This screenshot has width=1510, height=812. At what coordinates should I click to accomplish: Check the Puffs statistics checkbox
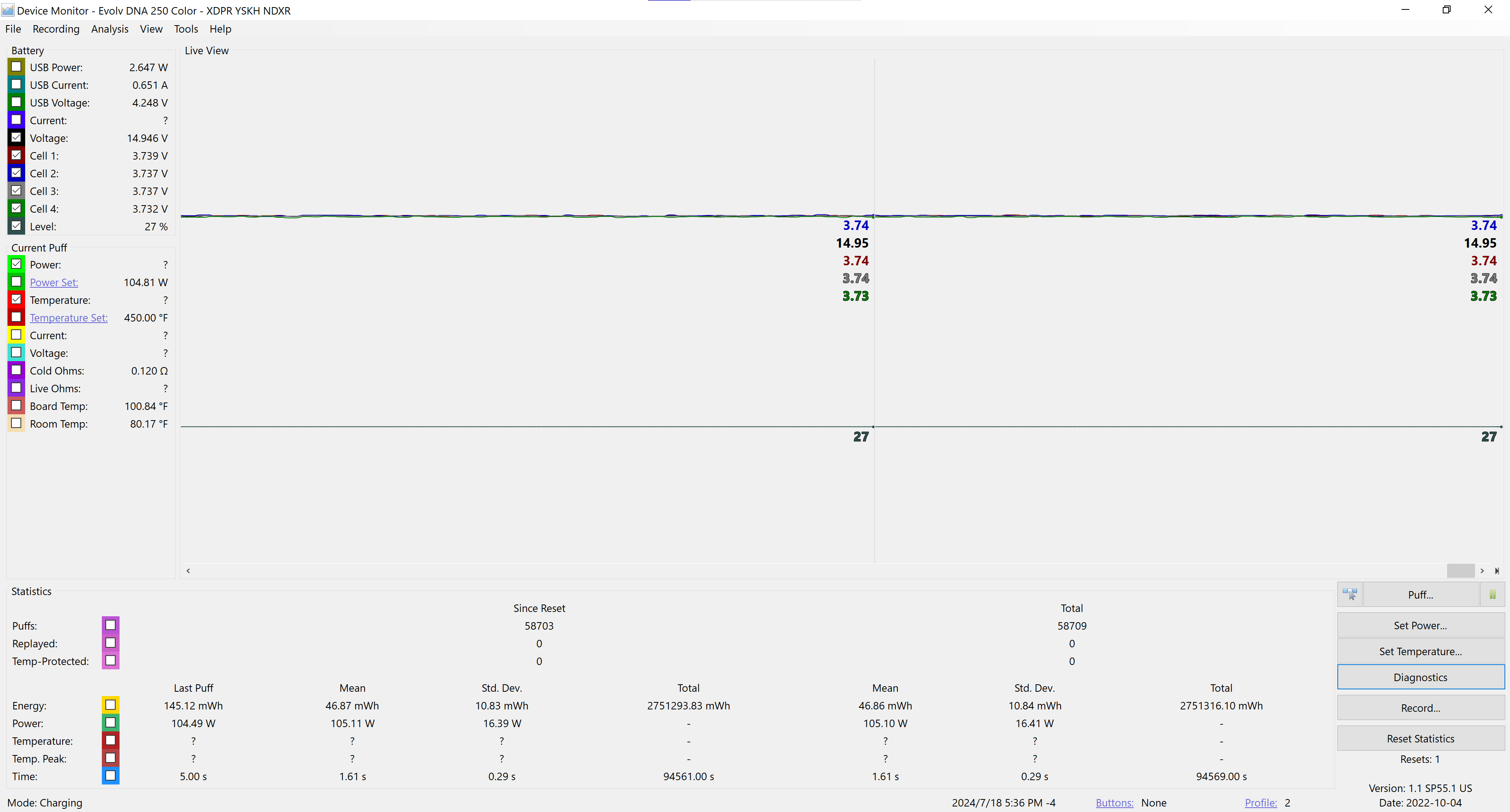tap(110, 625)
